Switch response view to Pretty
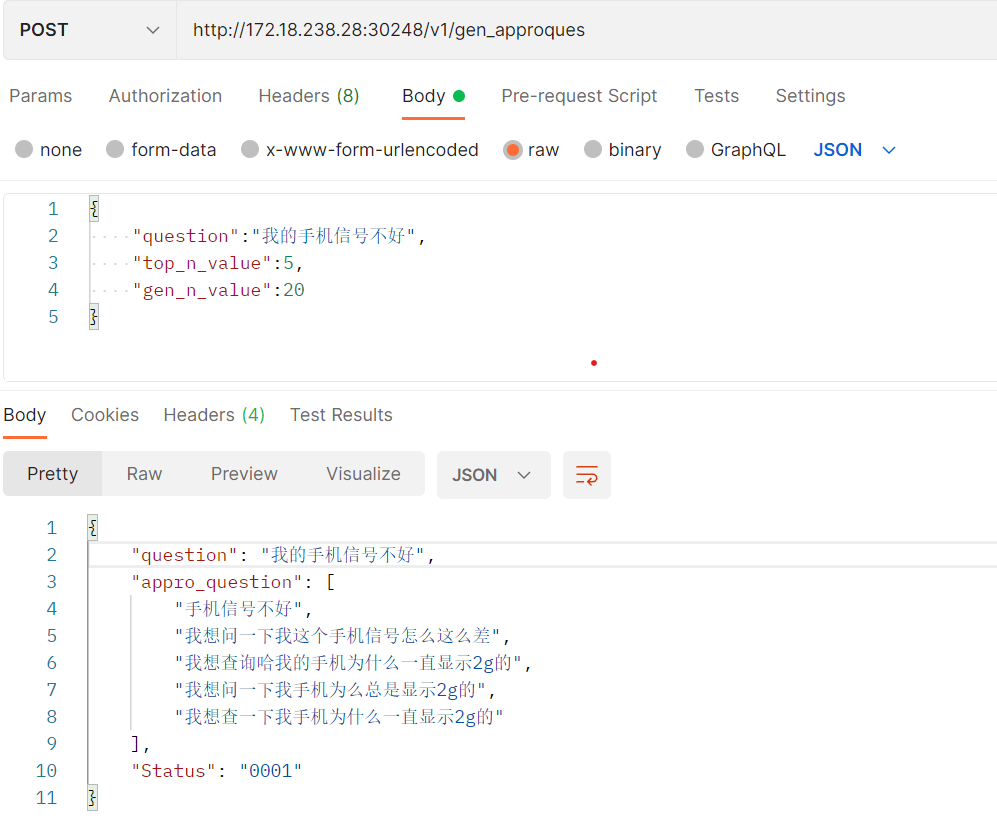The height and width of the screenshot is (837, 997). [x=53, y=474]
